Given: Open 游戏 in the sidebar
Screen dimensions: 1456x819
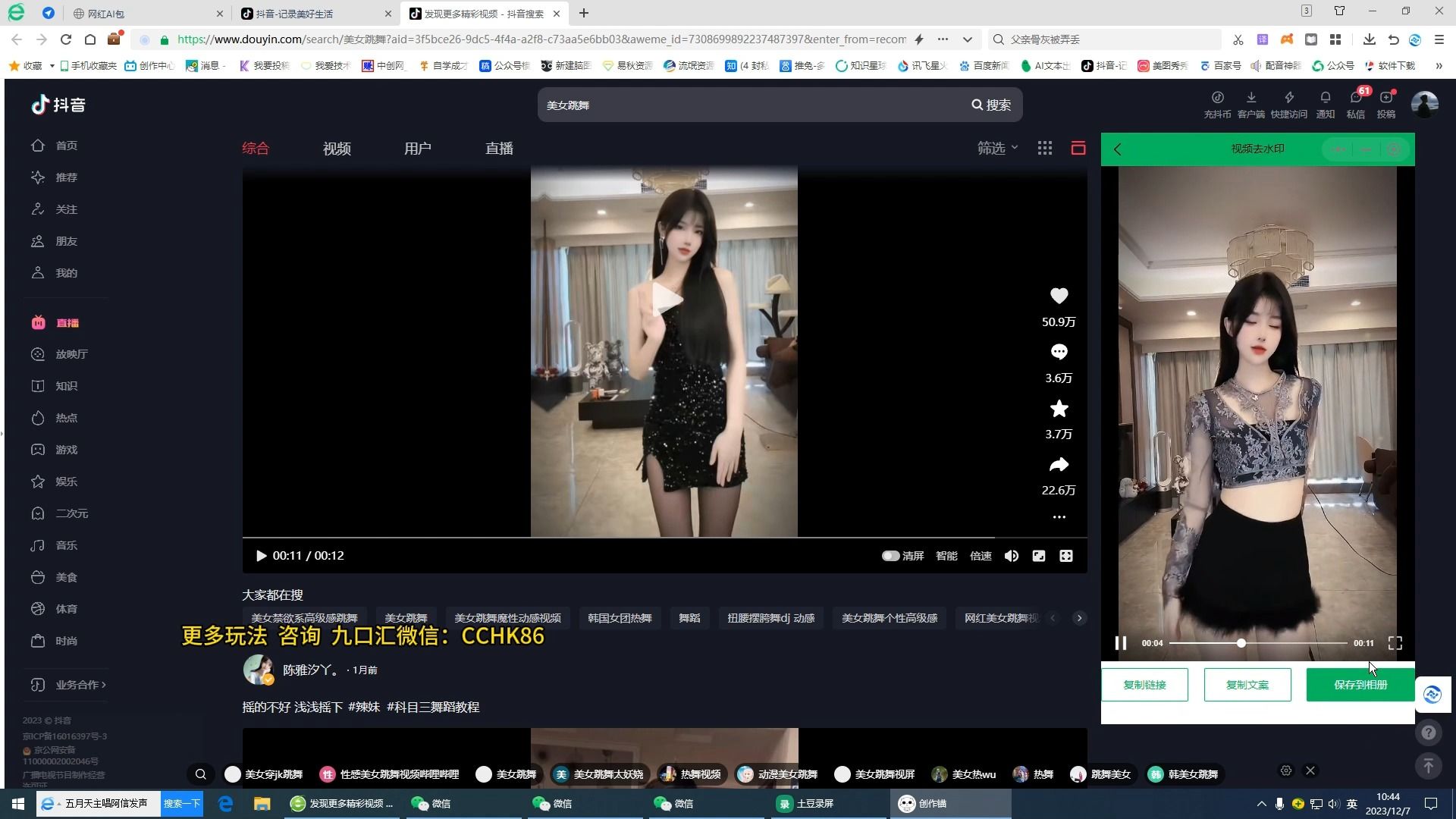Looking at the screenshot, I should (54, 450).
